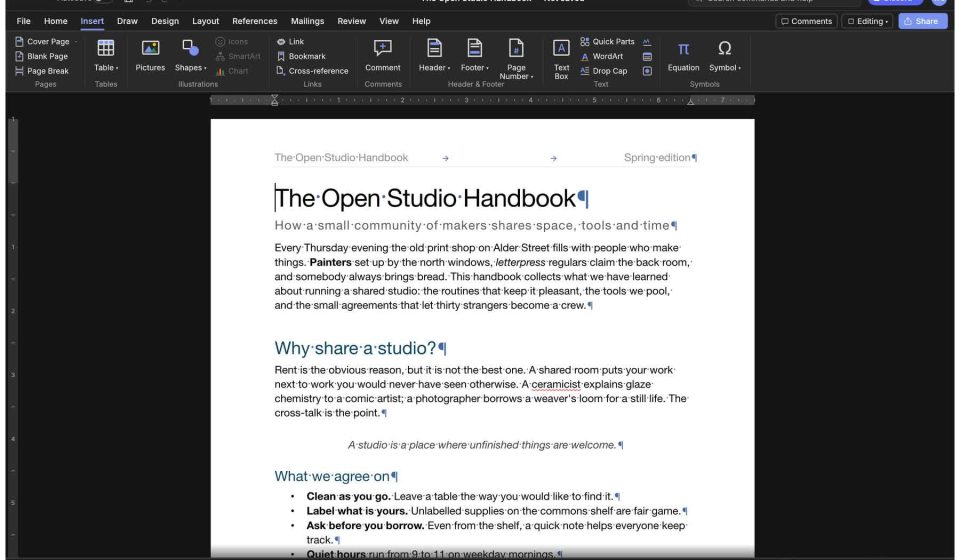Click the date and time icon
Viewport: 960px width, 560px height.
point(647,56)
